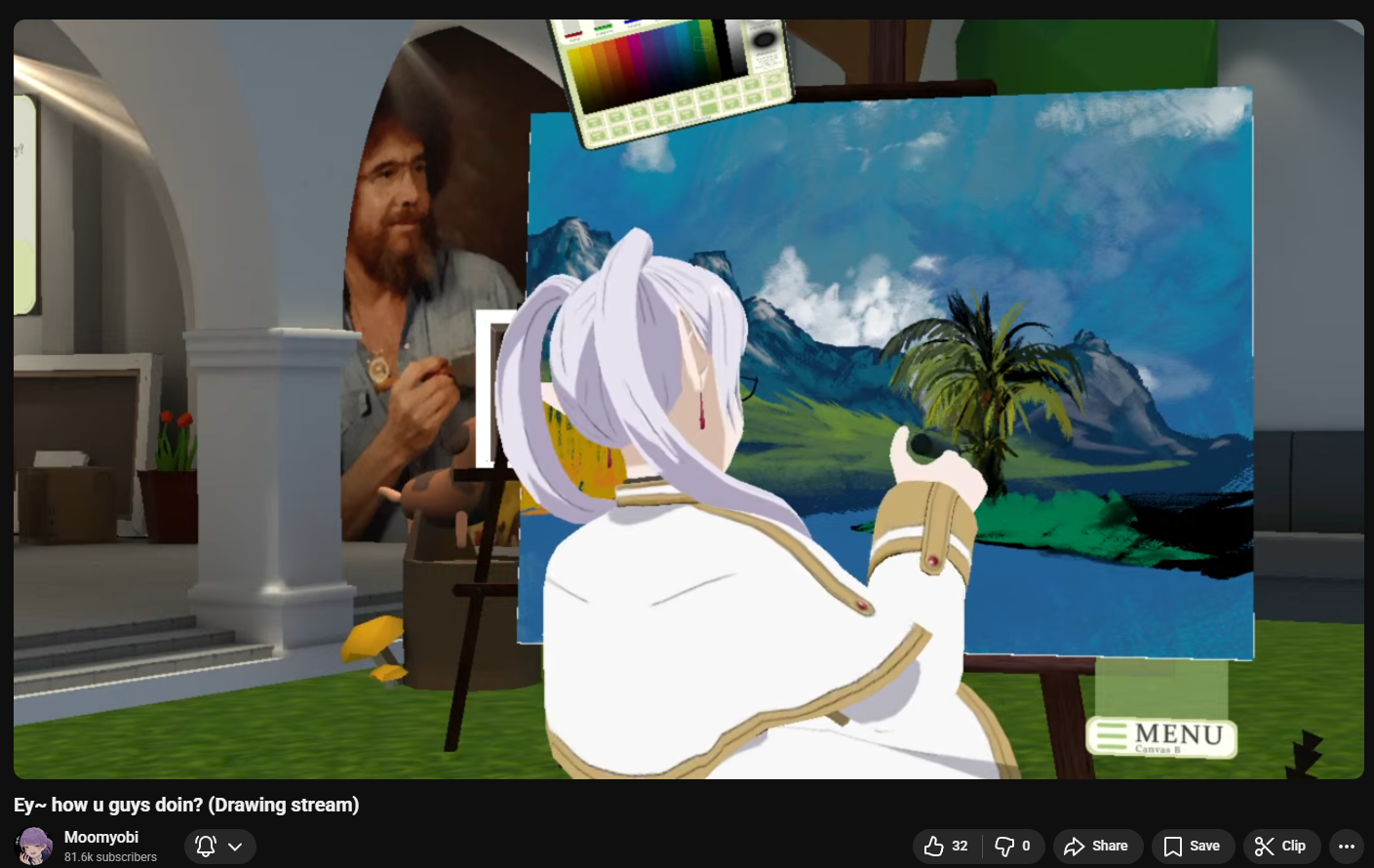Toggle the notification bell for Moomyobi
The width and height of the screenshot is (1374, 868).
click(x=206, y=846)
